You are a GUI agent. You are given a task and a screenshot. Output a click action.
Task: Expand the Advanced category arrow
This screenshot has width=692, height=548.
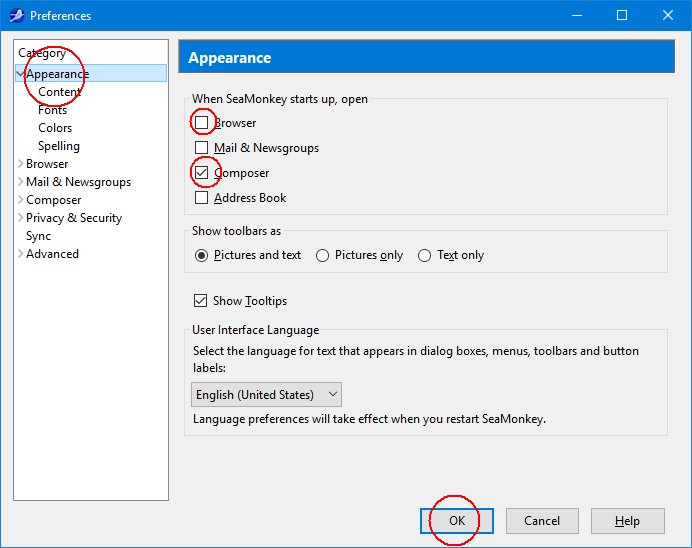tap(20, 254)
